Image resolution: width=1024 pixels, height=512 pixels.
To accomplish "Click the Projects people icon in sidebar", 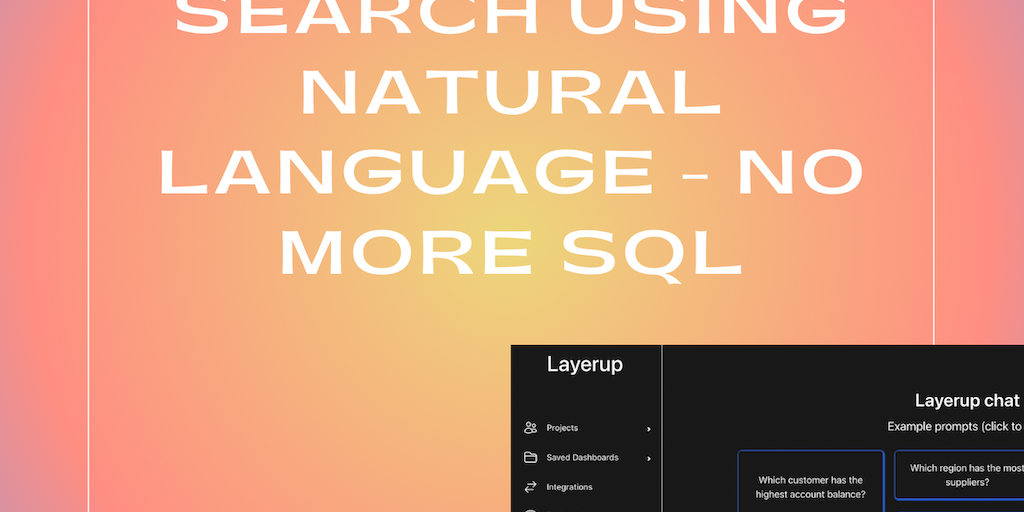I will pos(530,428).
